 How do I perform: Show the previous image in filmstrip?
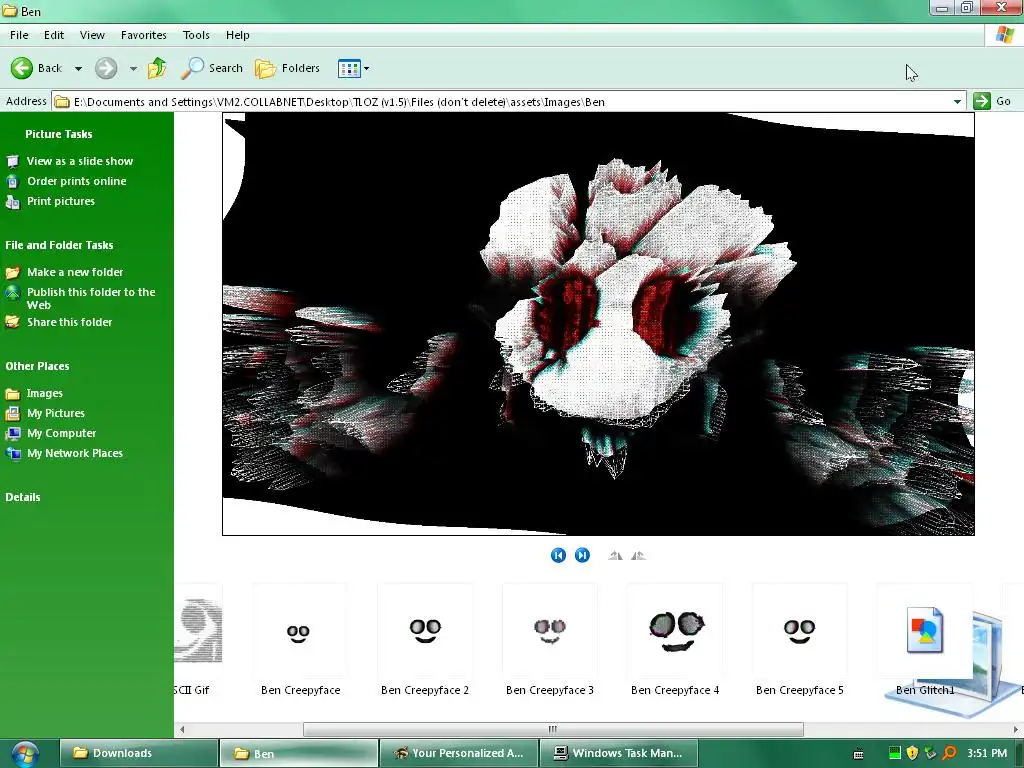[558, 555]
